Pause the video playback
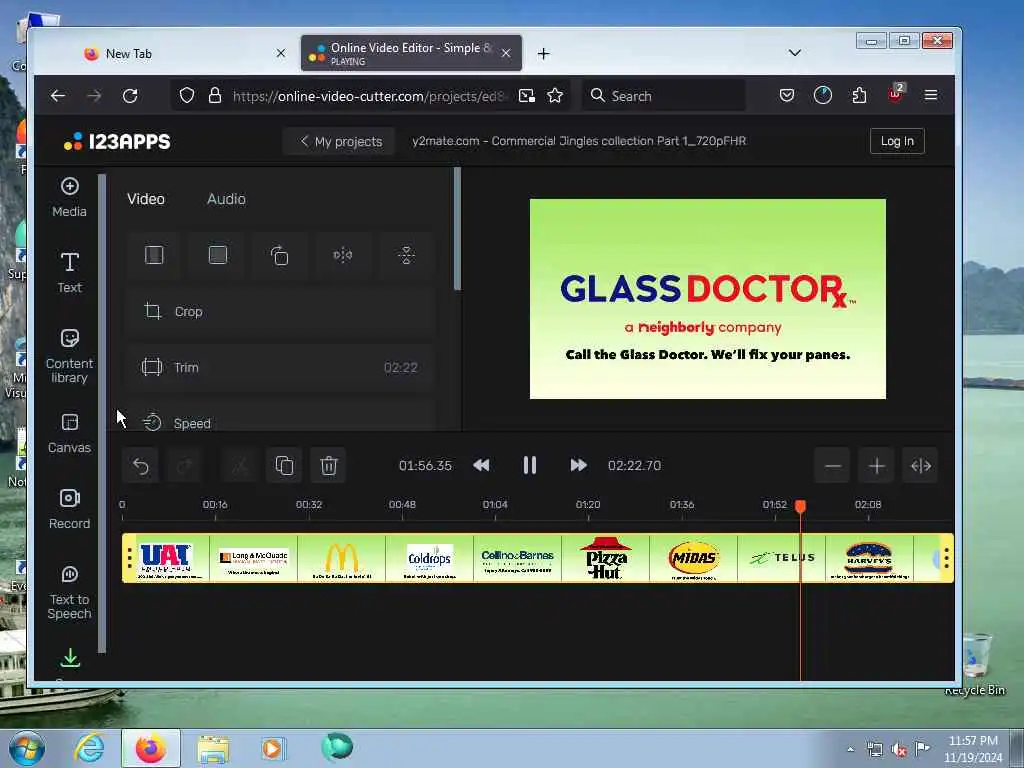This screenshot has width=1024, height=768. (x=530, y=465)
